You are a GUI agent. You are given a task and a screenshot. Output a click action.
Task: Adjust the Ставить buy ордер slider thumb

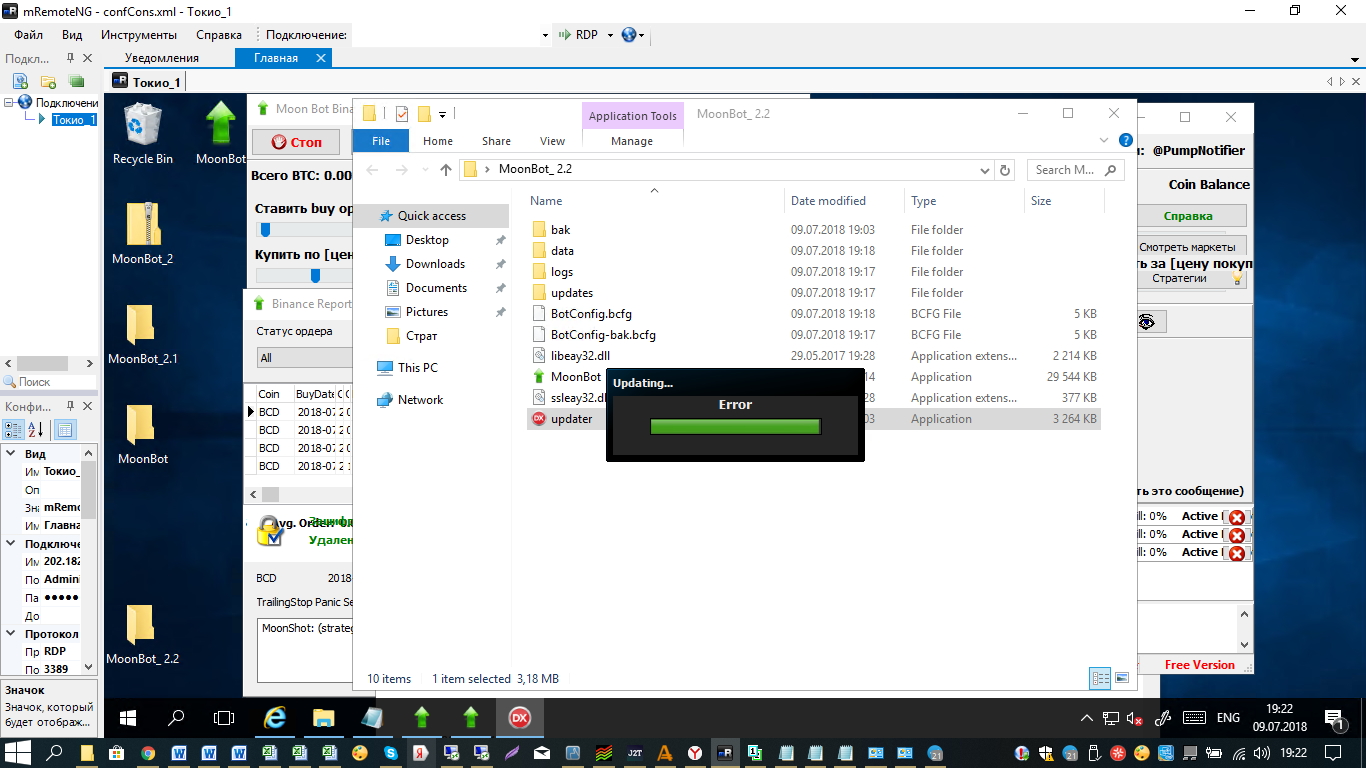pyautogui.click(x=265, y=230)
